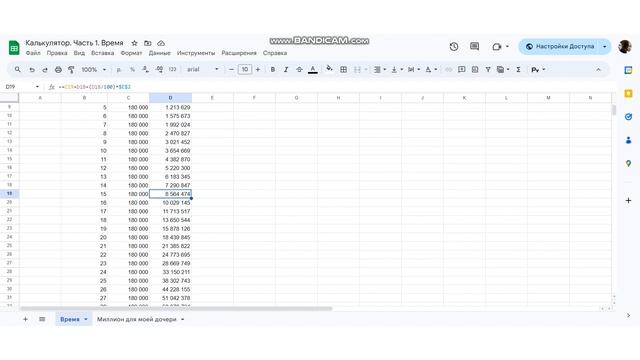Viewport: 640px width, 360px height.
Task: Check the cloud save status icon
Action: click(x=161, y=43)
